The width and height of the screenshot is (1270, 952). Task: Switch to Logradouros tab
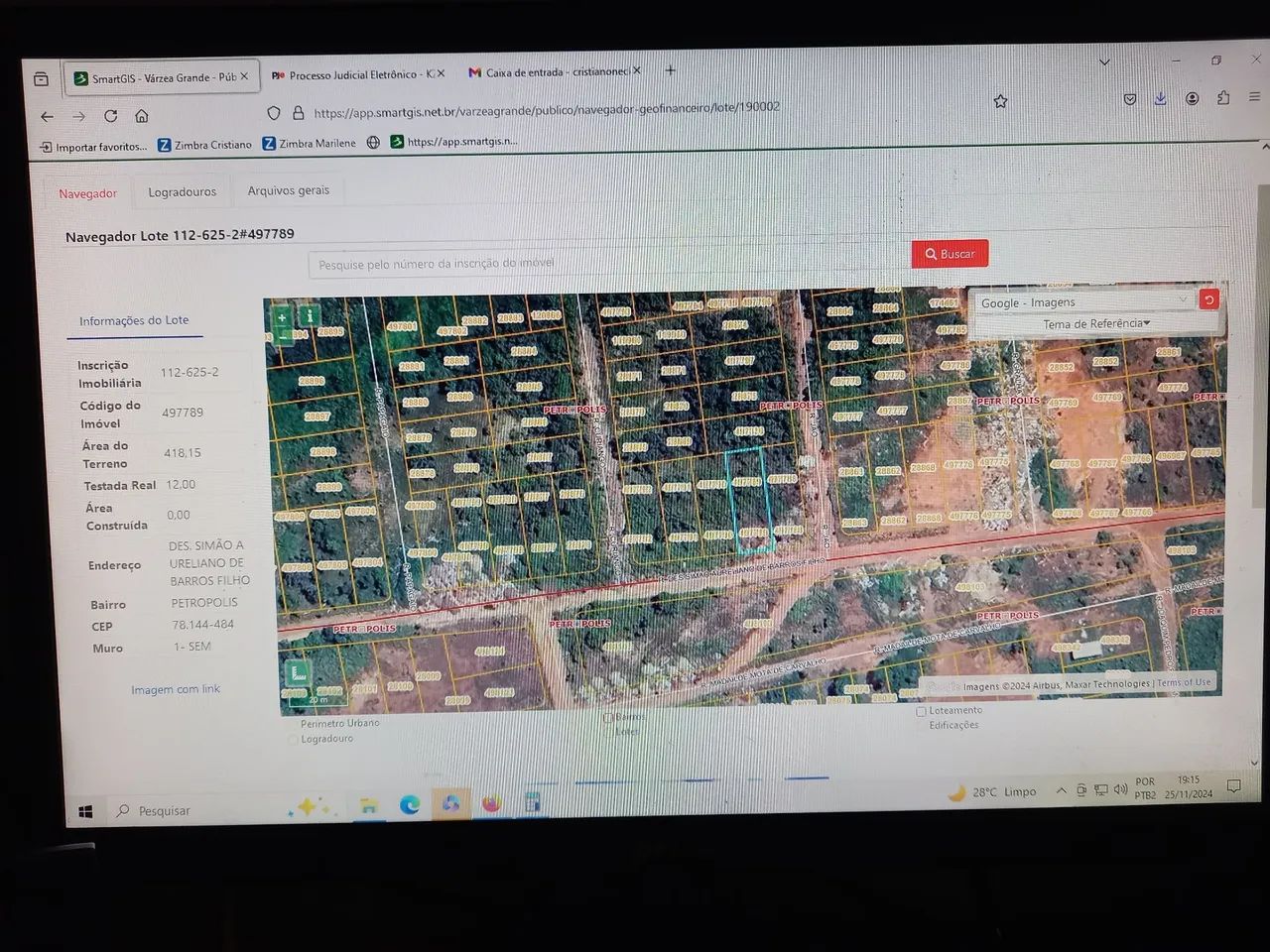[x=183, y=192]
